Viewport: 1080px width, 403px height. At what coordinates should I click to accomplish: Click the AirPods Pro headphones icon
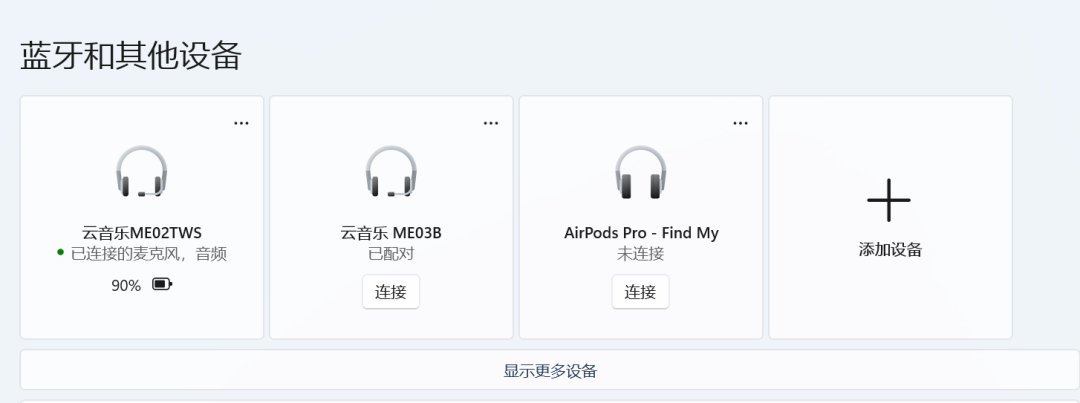click(x=640, y=172)
